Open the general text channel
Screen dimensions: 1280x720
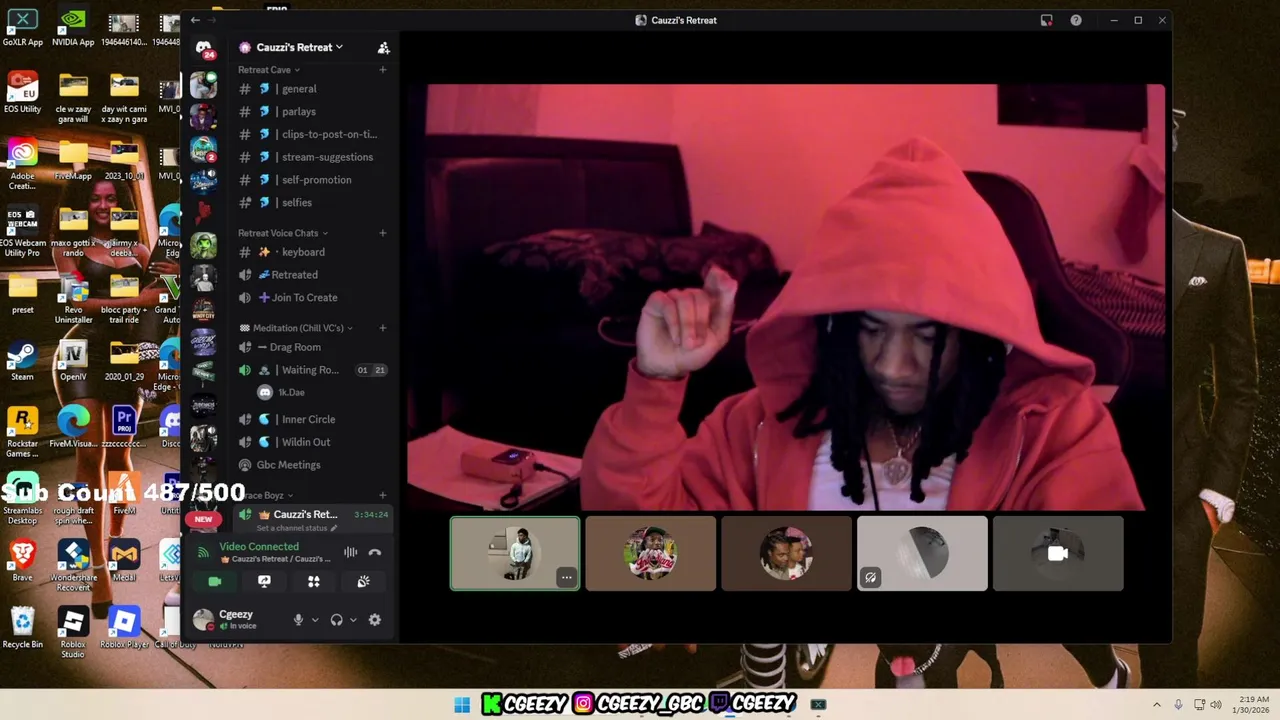point(313,89)
